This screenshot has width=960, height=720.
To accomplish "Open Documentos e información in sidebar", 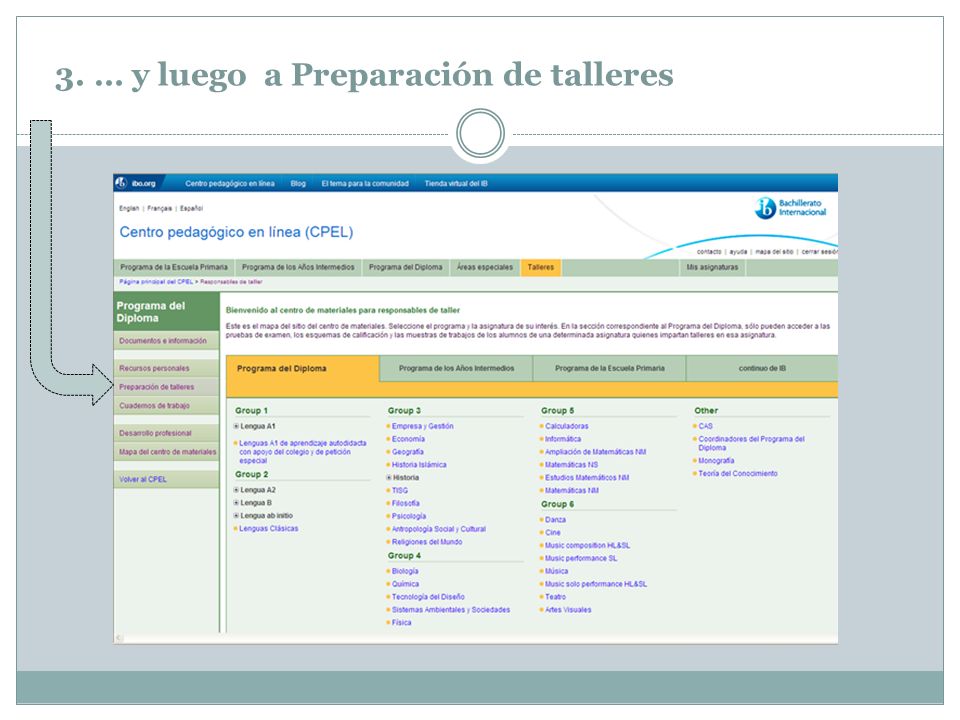I will [166, 341].
